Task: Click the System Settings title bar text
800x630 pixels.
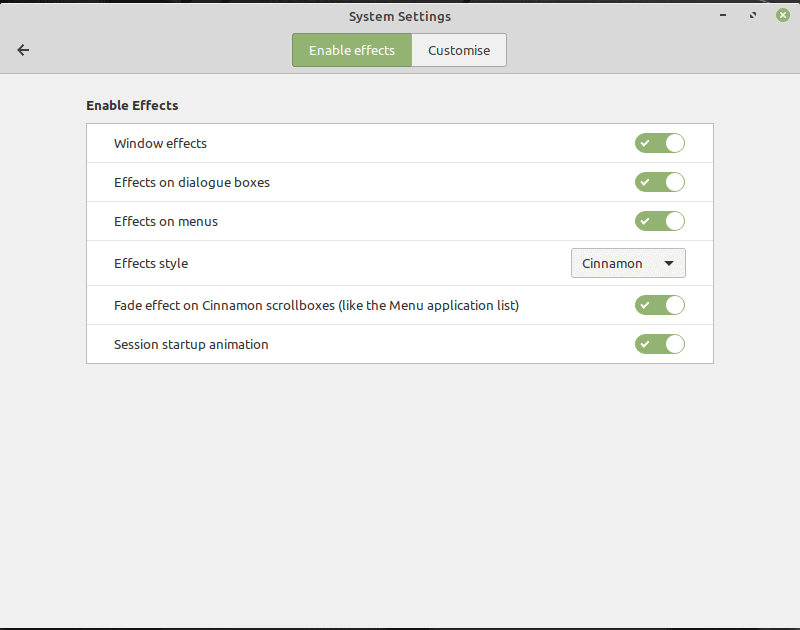Action: point(400,16)
